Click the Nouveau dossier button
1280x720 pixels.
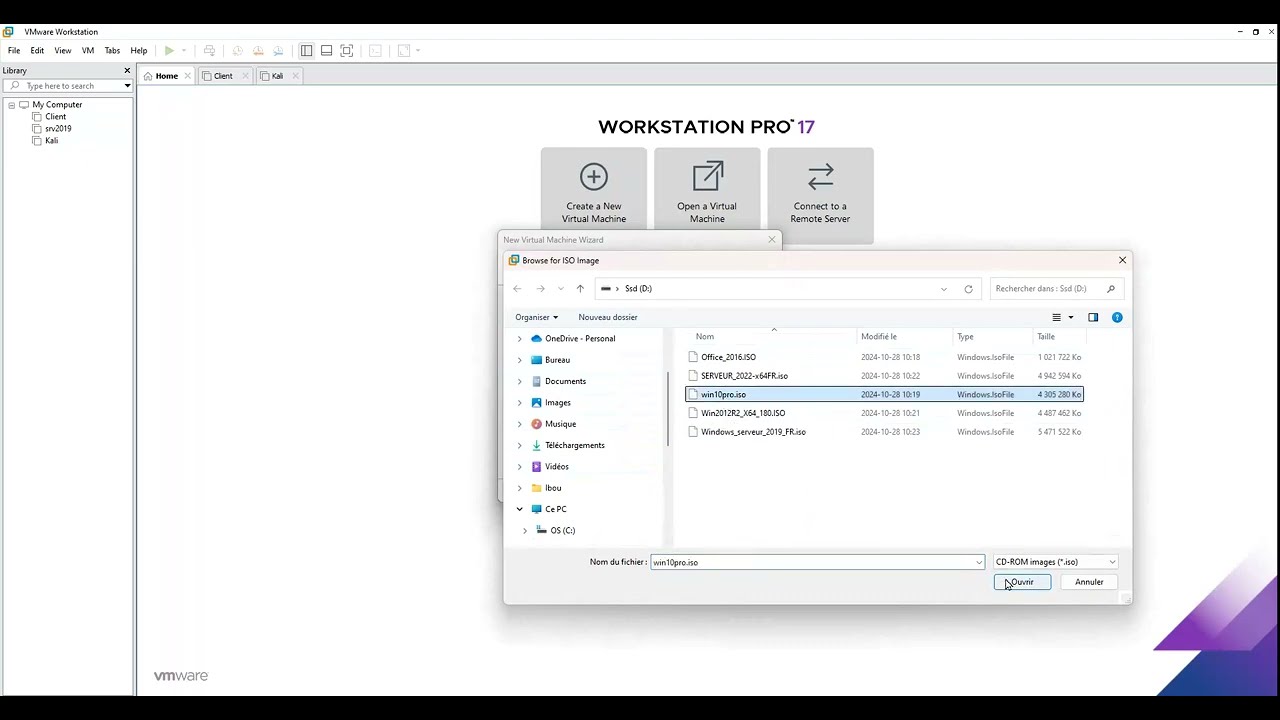pos(608,317)
